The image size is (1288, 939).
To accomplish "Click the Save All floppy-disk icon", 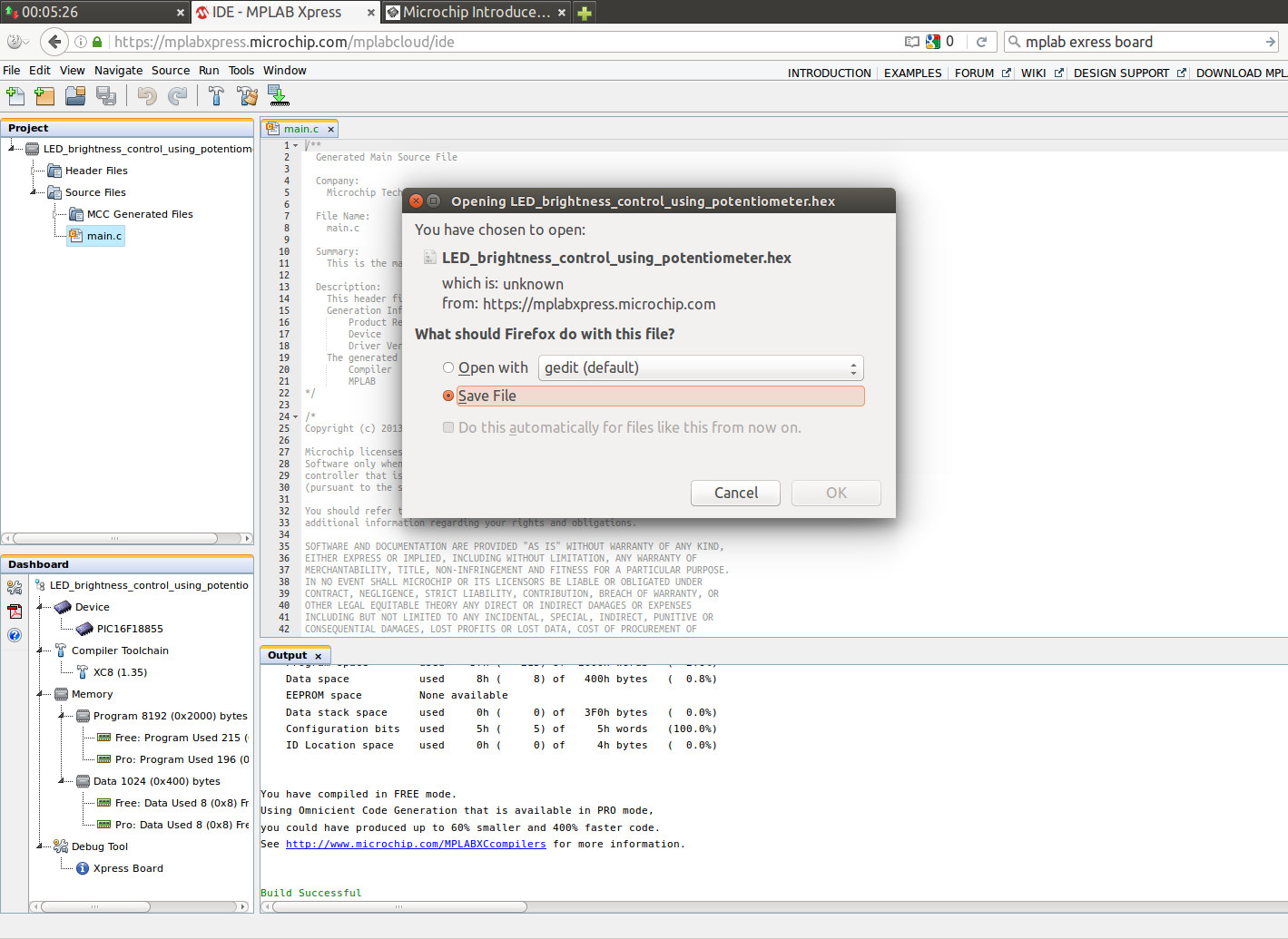I will tap(106, 95).
